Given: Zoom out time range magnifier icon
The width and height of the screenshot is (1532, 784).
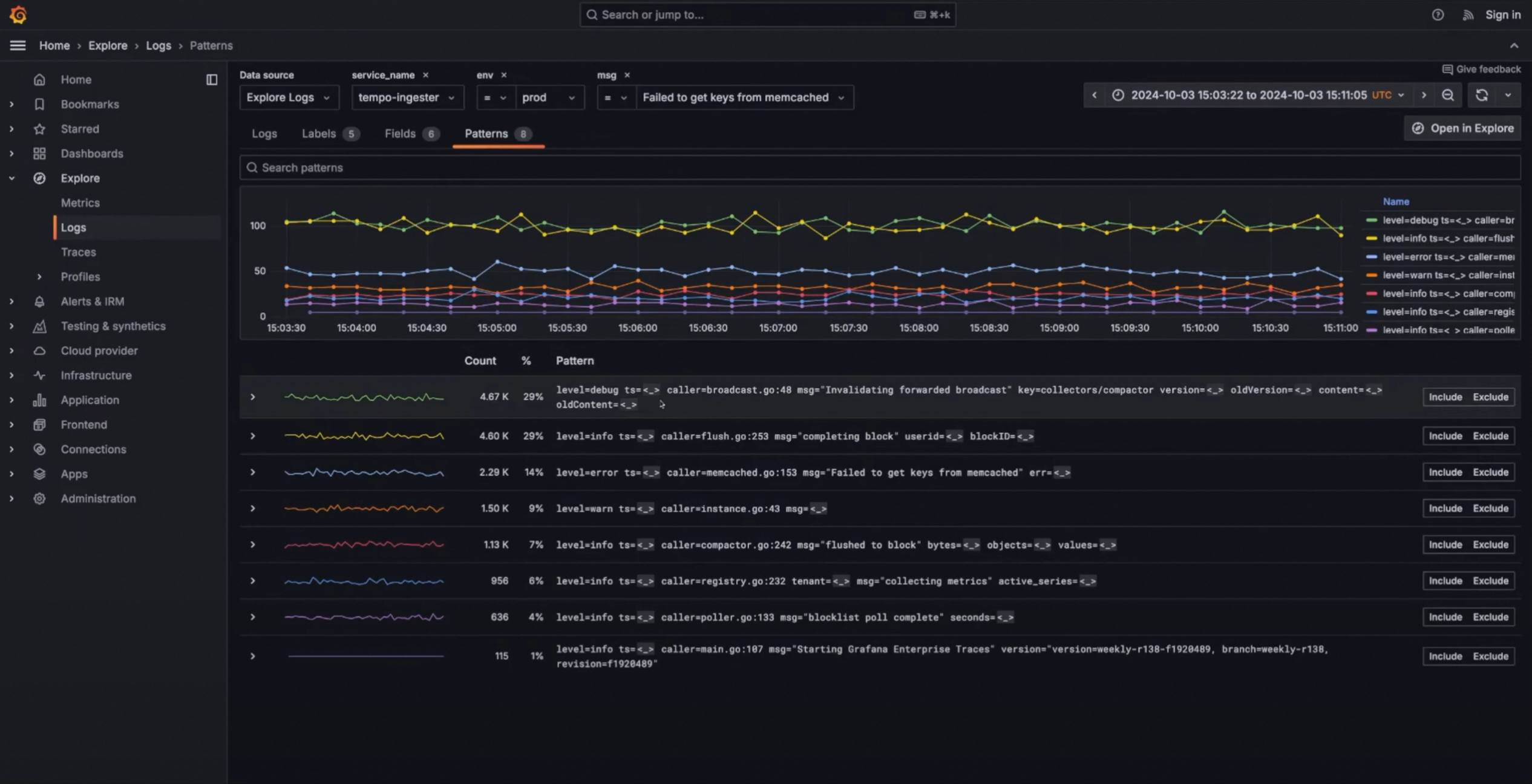Looking at the screenshot, I should coord(1447,95).
